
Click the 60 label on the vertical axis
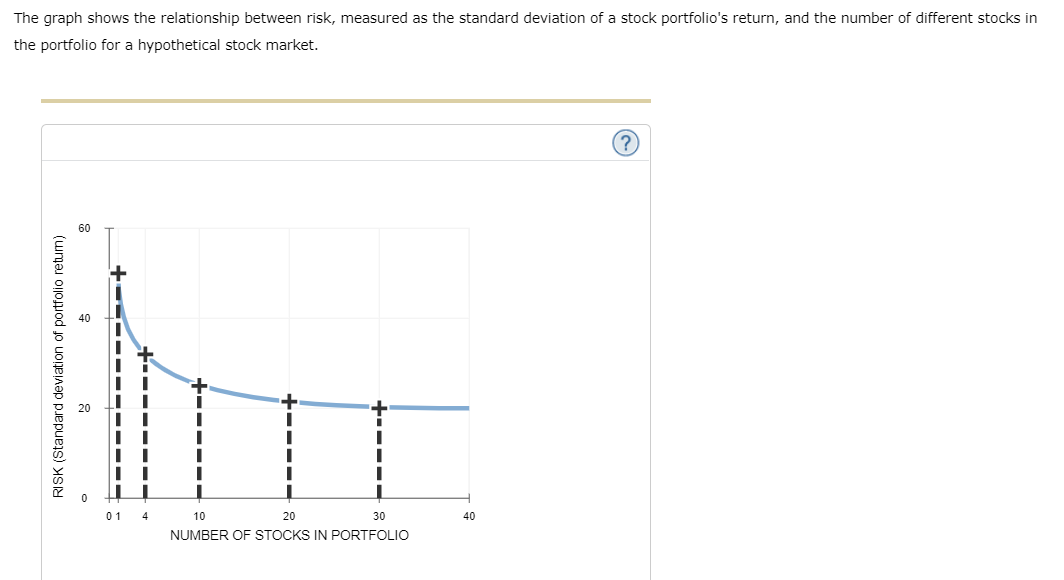point(87,226)
